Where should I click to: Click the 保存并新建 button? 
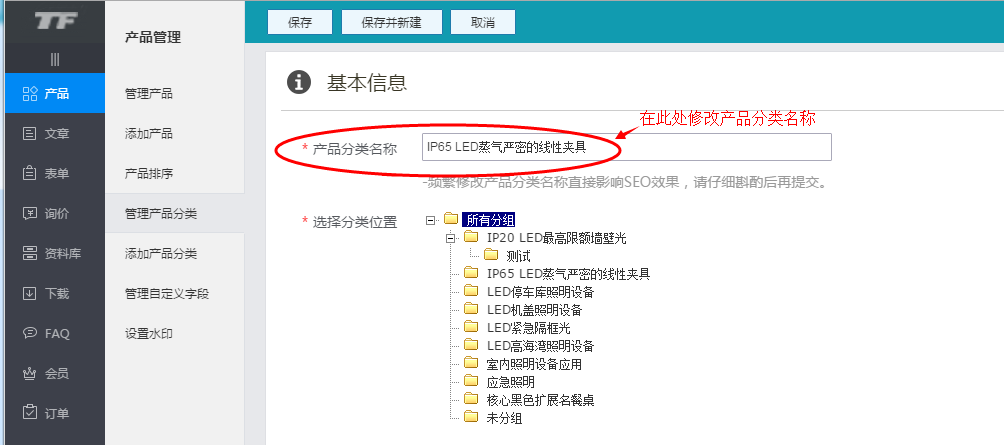pos(392,22)
